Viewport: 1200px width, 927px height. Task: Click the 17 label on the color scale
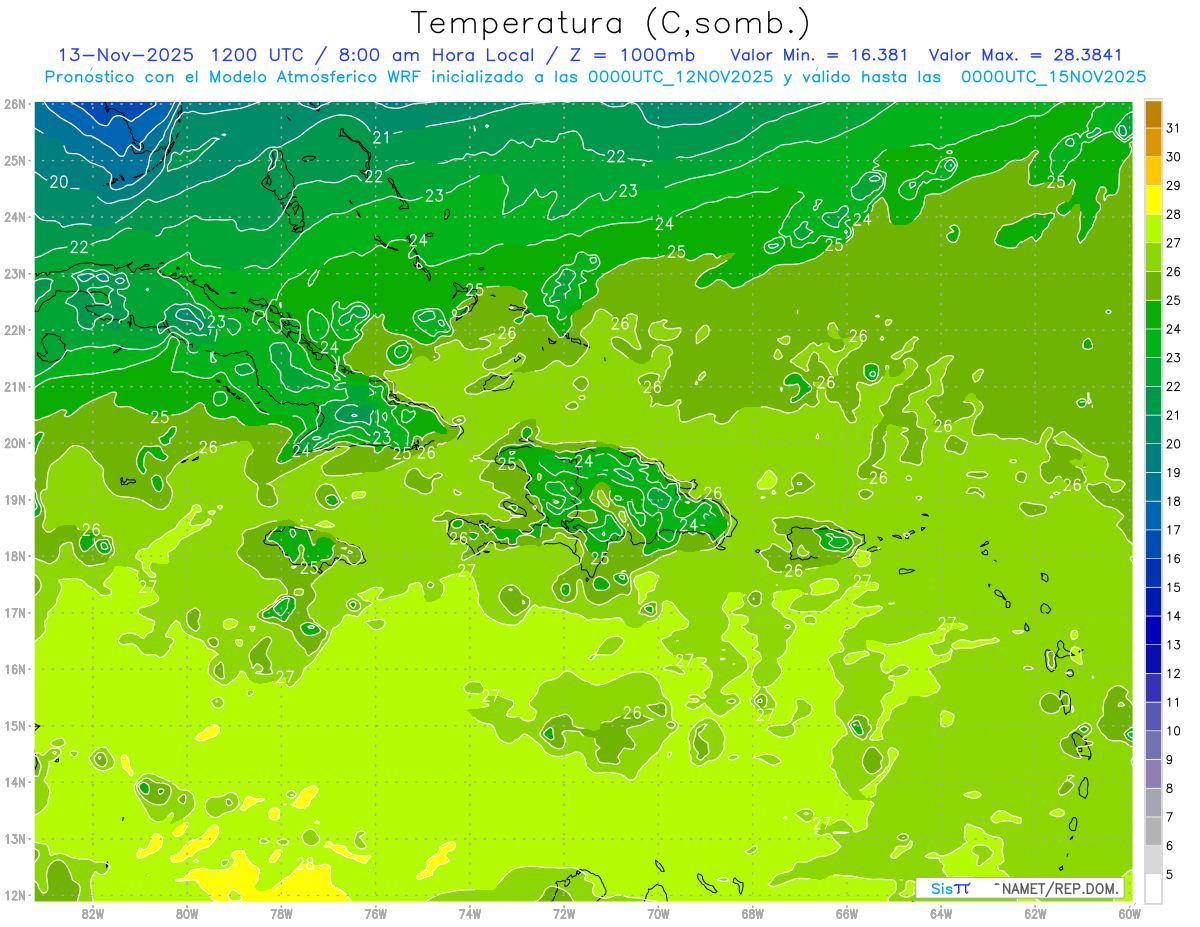1174,530
